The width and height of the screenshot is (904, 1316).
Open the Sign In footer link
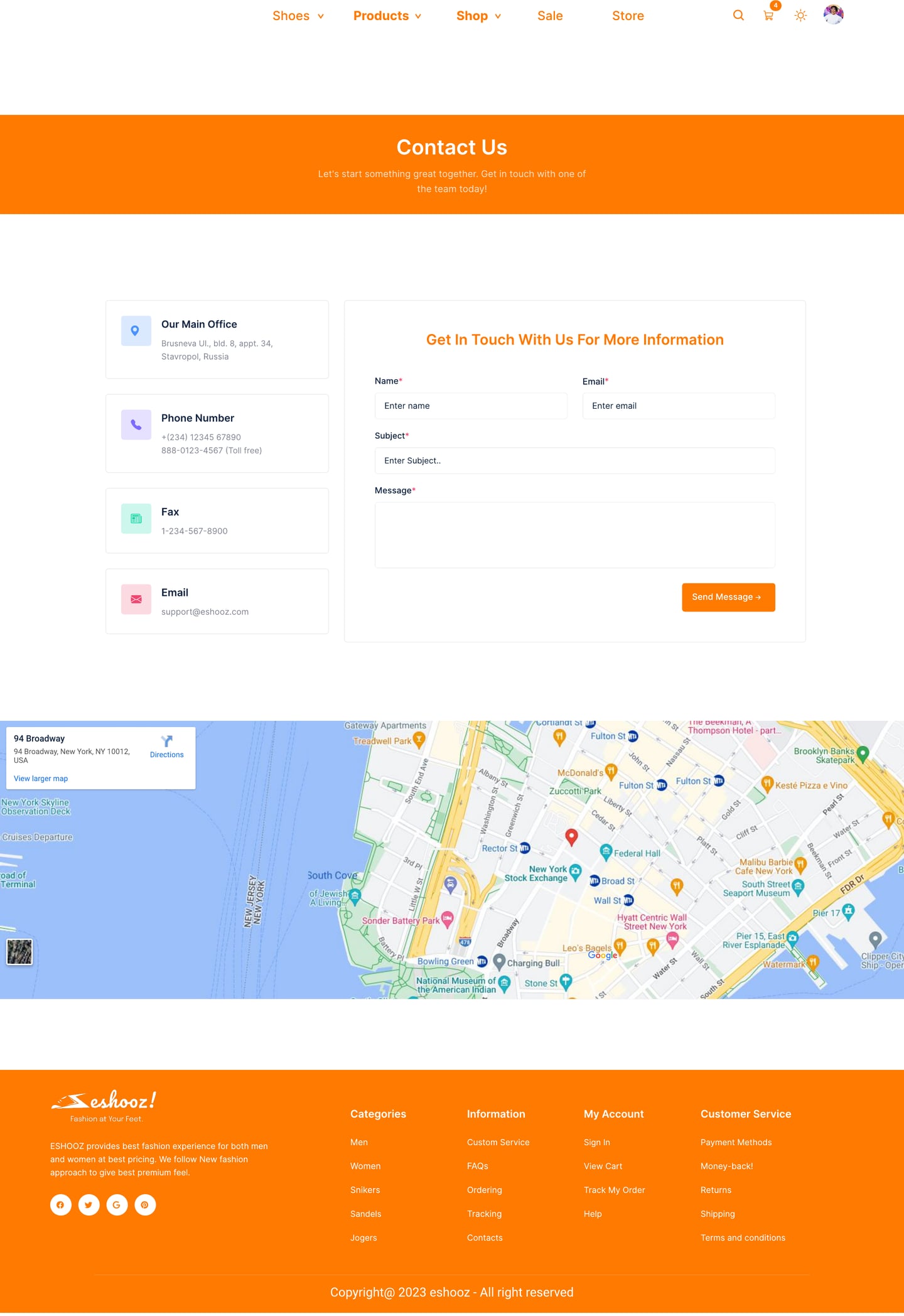pos(597,1142)
